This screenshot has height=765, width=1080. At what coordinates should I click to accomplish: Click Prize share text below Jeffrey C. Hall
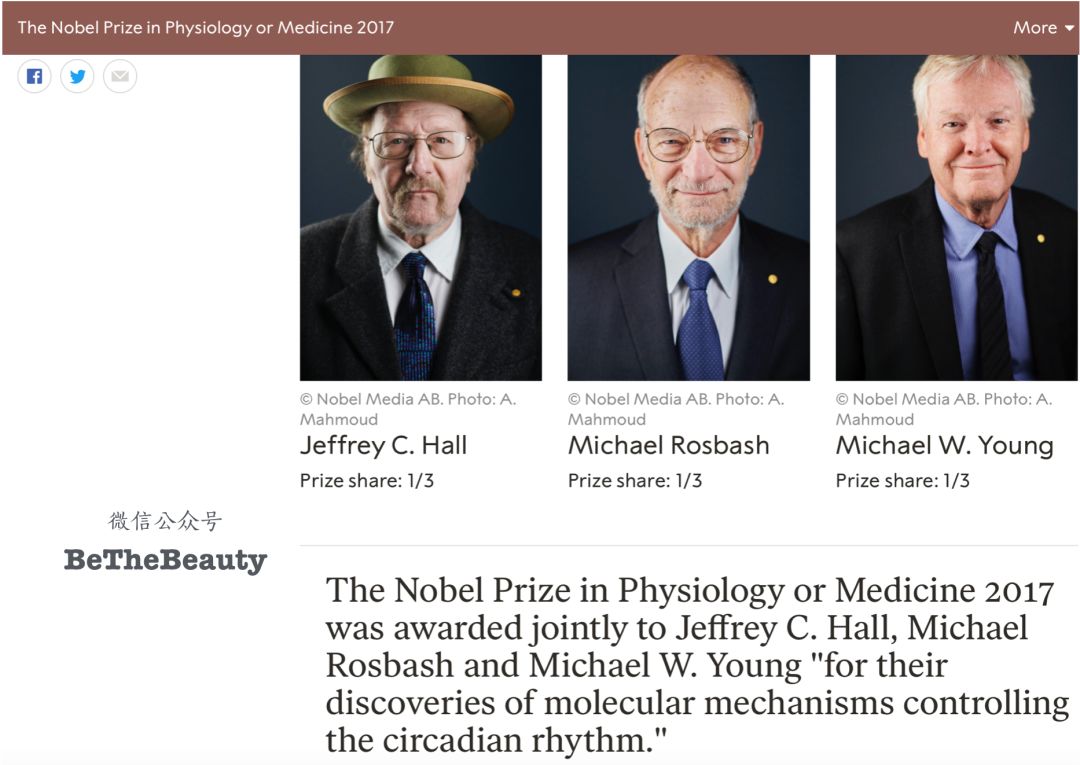point(366,481)
